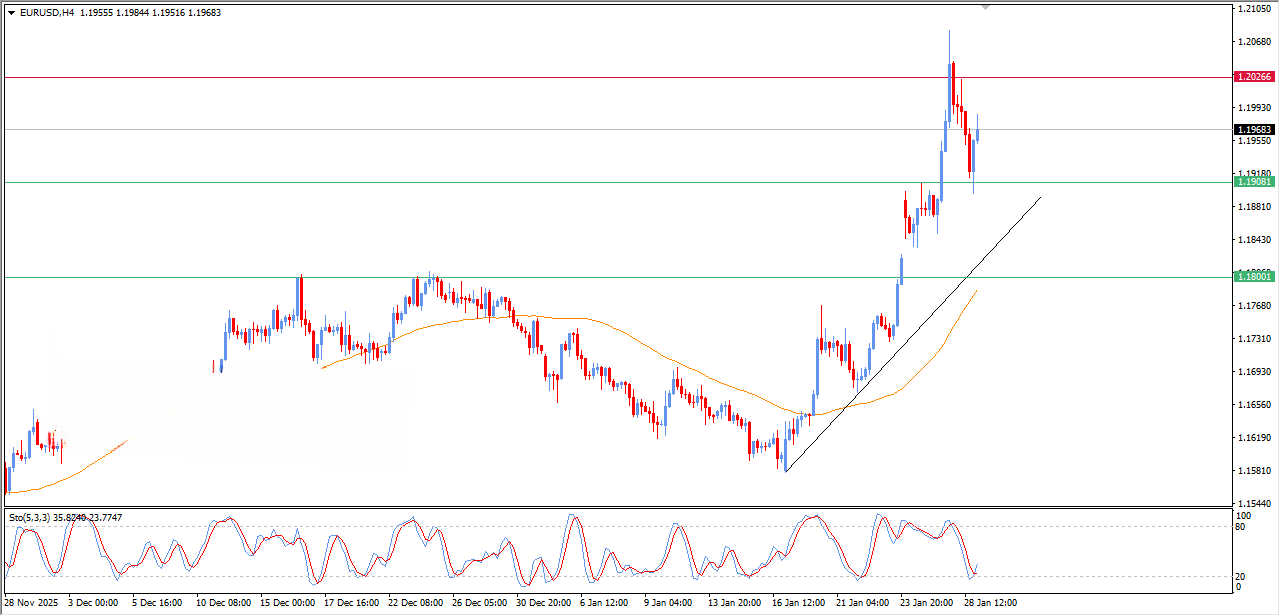Click the stochastic 20 level label
This screenshot has width=1280, height=616.
pos(1240,576)
